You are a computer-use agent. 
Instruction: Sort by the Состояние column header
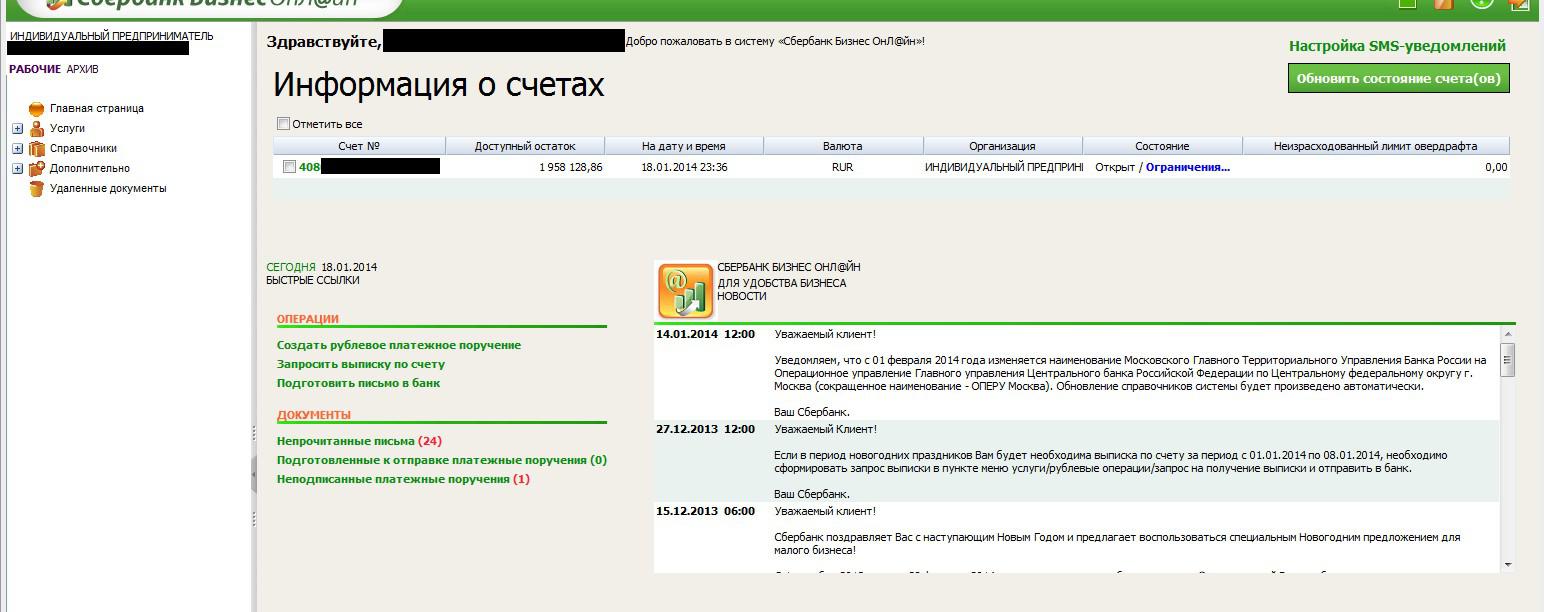tap(1162, 146)
